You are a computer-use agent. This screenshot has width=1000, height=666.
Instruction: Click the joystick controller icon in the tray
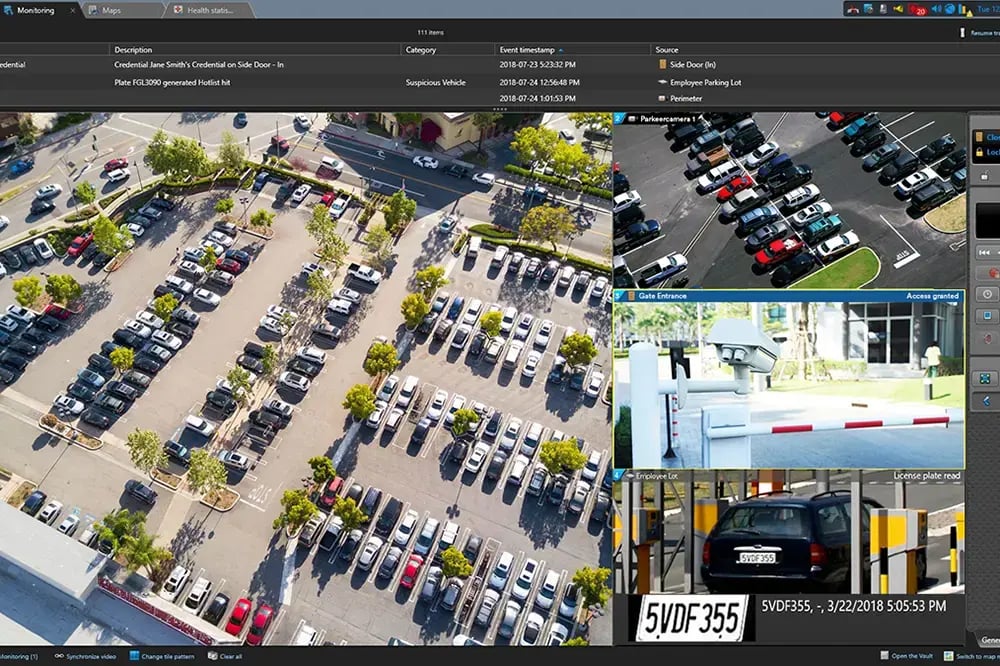point(883,9)
